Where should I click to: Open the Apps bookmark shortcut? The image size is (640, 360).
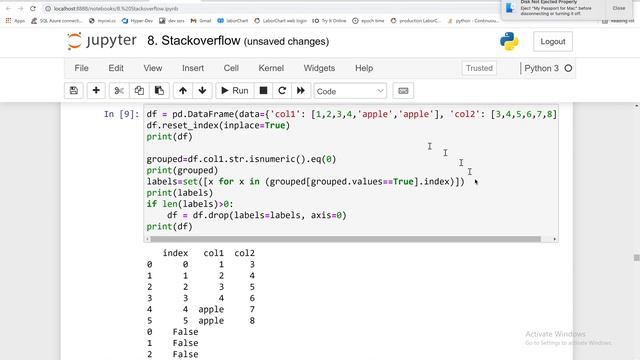[15, 20]
